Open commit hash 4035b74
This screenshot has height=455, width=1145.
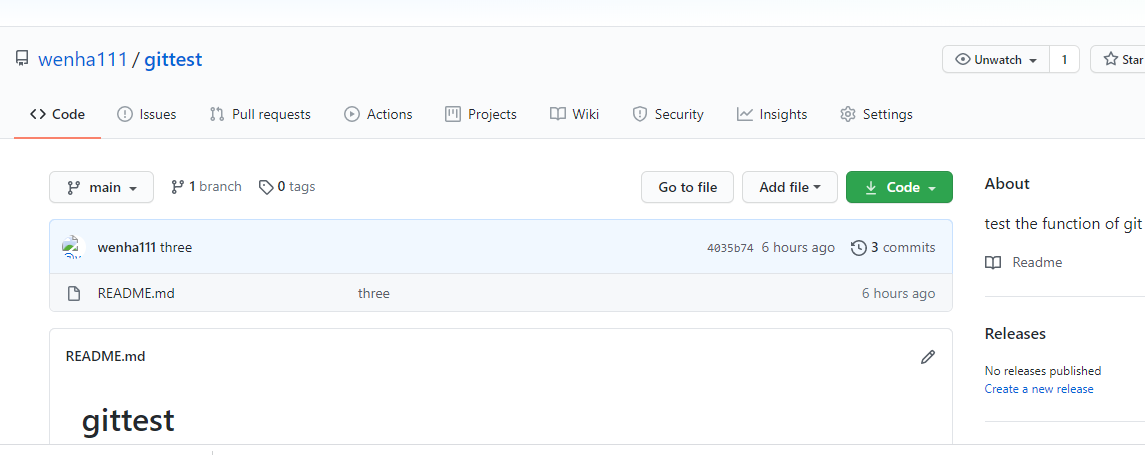pos(730,248)
